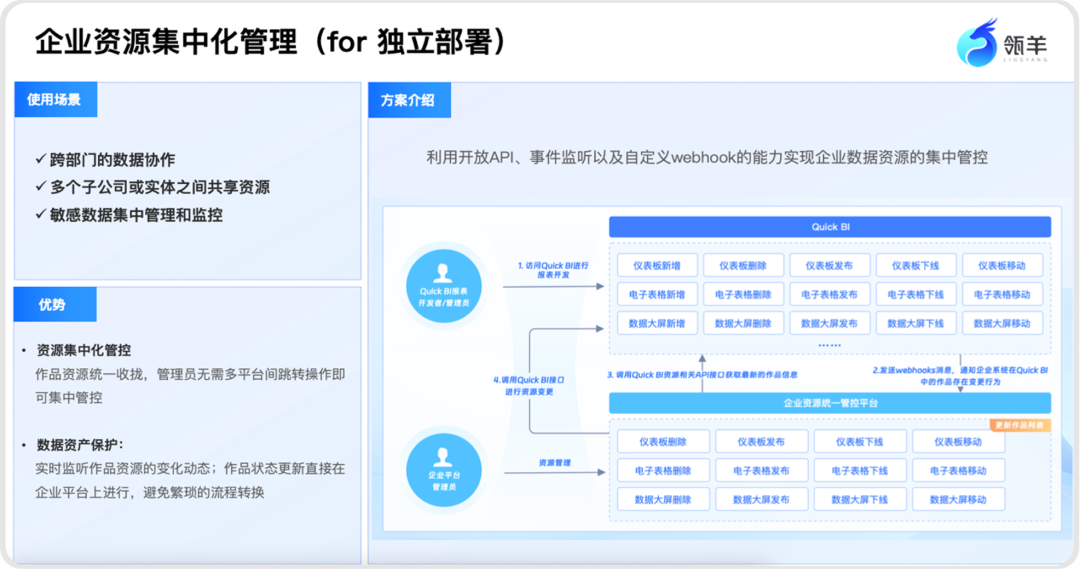Click the 企业资源统一管控平台 header bar
The image size is (1080, 569).
coord(830,403)
